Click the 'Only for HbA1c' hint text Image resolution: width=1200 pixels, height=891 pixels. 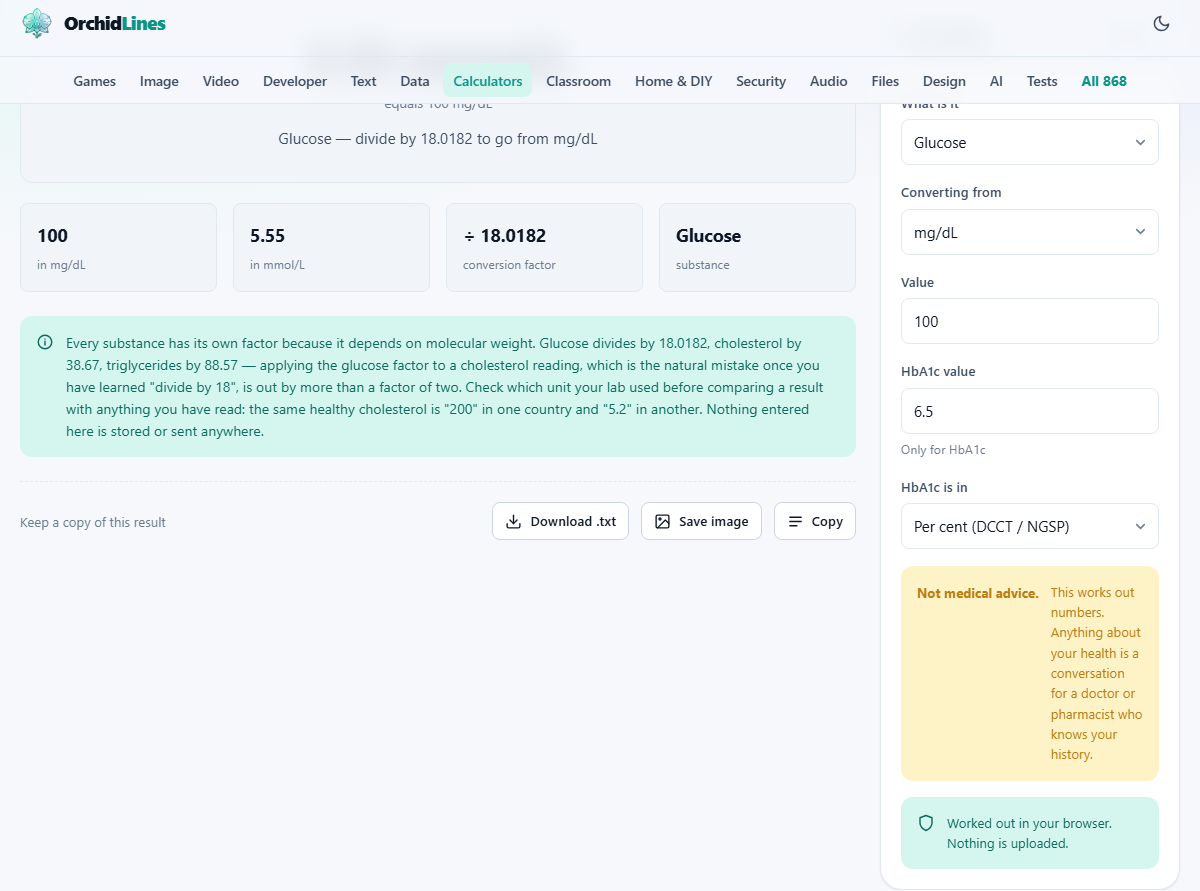[x=943, y=450]
